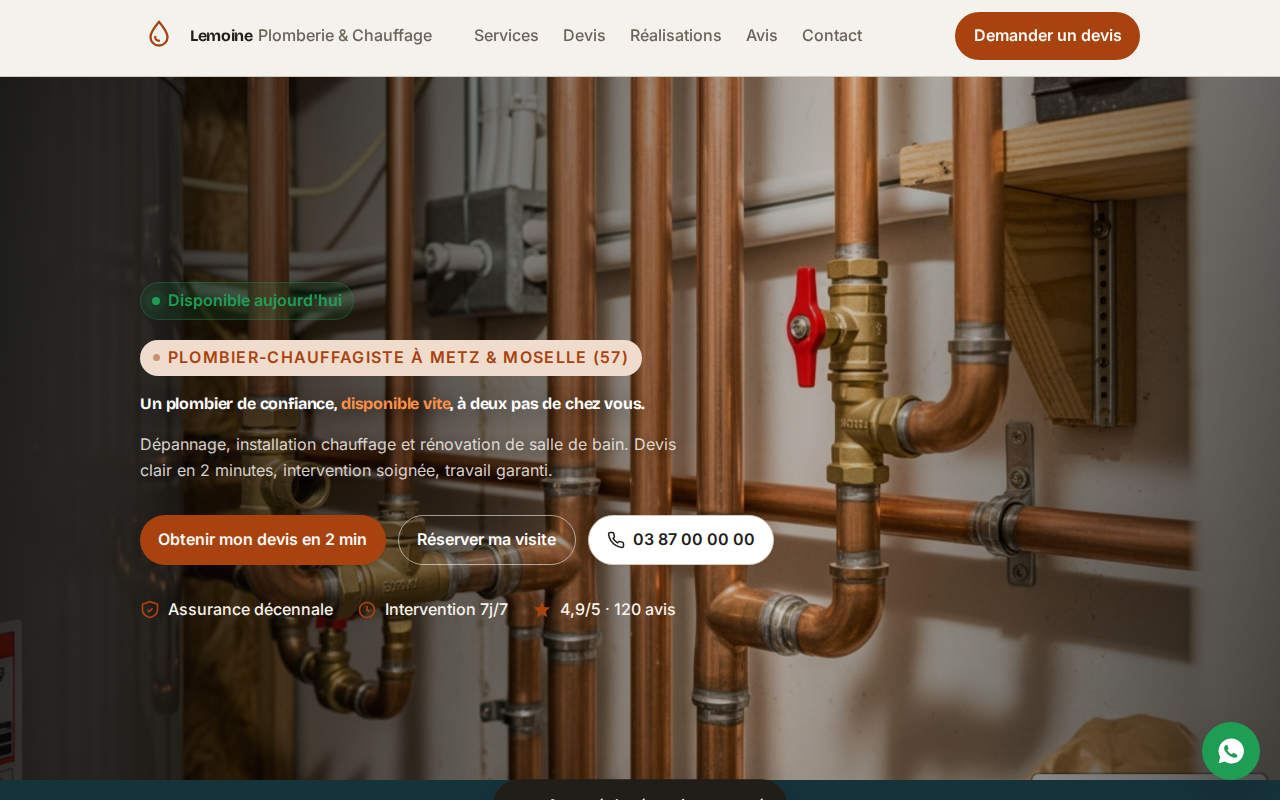Image resolution: width=1280 pixels, height=800 pixels.
Task: Click the clock icon for Intervention 7j/7
Action: click(x=367, y=610)
